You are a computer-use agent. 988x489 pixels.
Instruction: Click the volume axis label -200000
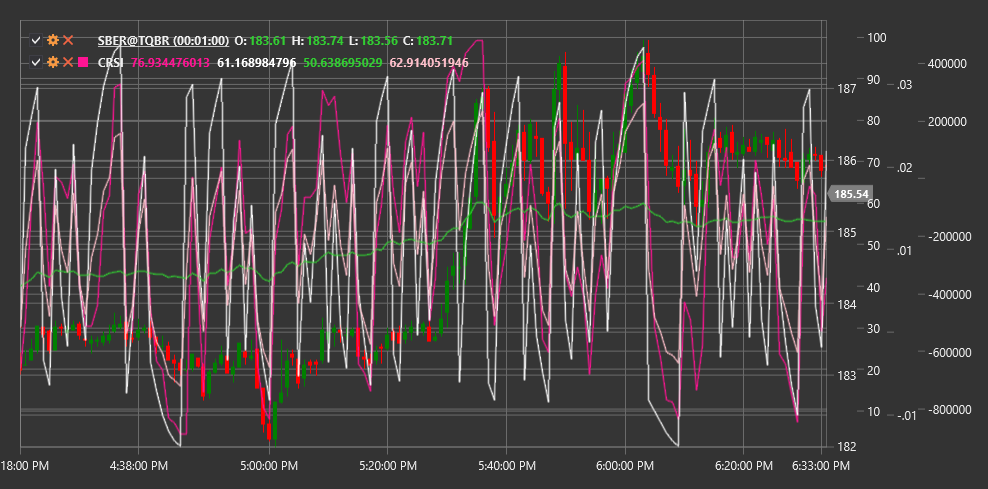(948, 237)
